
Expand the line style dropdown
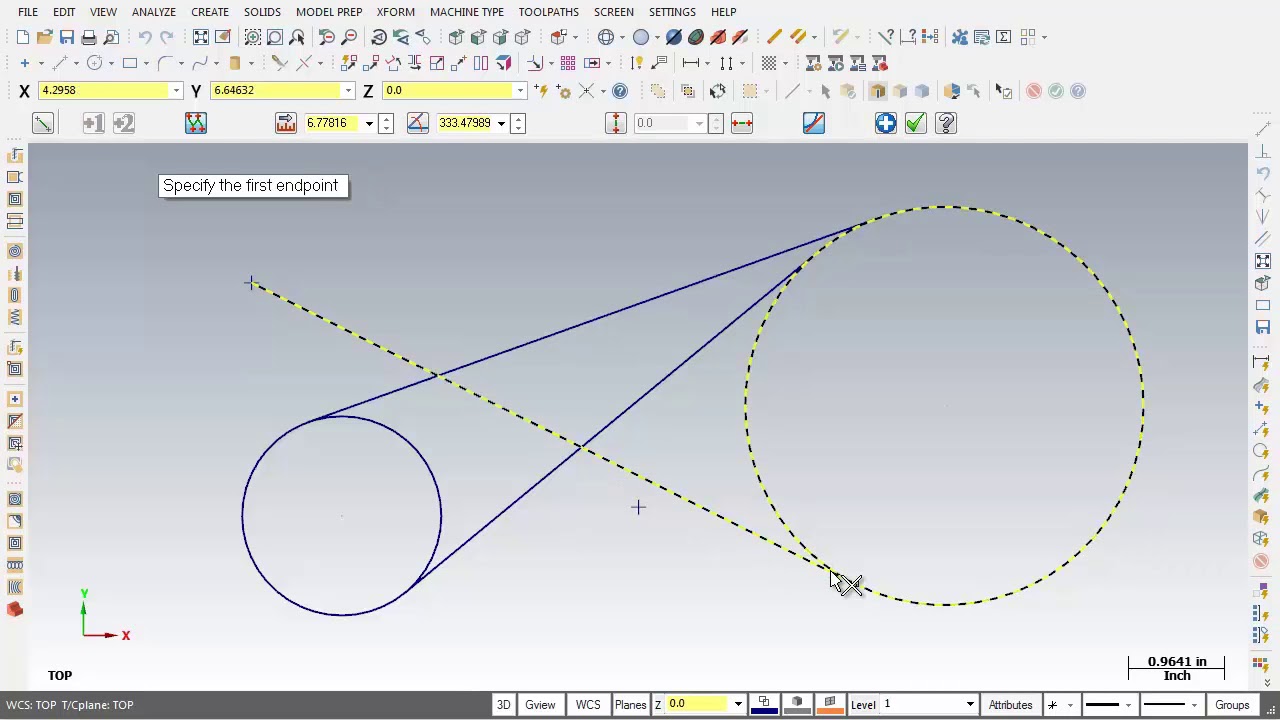click(x=1128, y=705)
